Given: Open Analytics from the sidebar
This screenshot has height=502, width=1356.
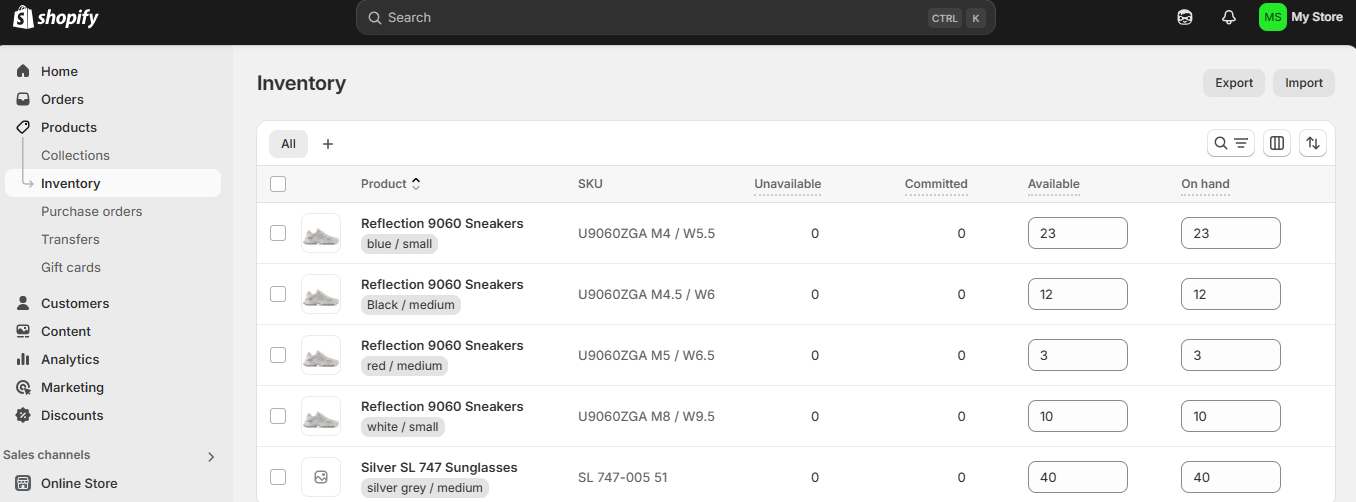Looking at the screenshot, I should pyautogui.click(x=70, y=359).
